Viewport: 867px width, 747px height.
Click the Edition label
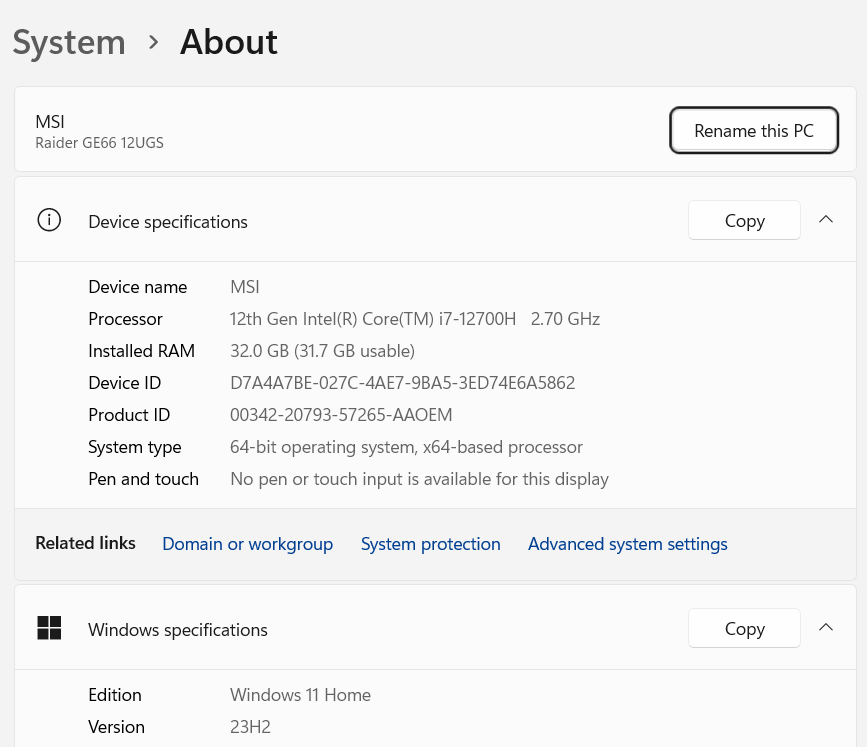pyautogui.click(x=115, y=695)
